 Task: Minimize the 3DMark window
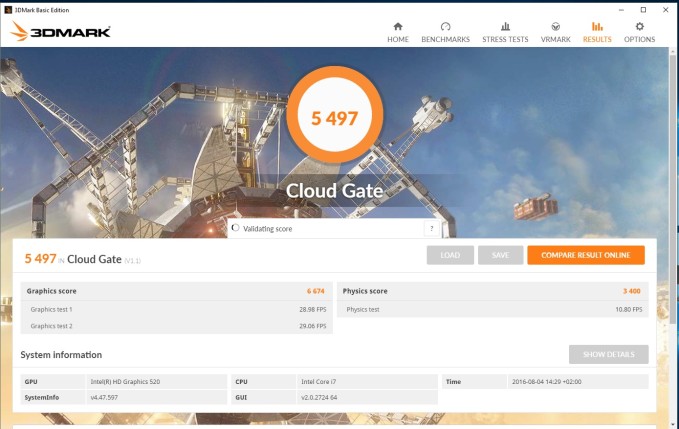coord(621,10)
